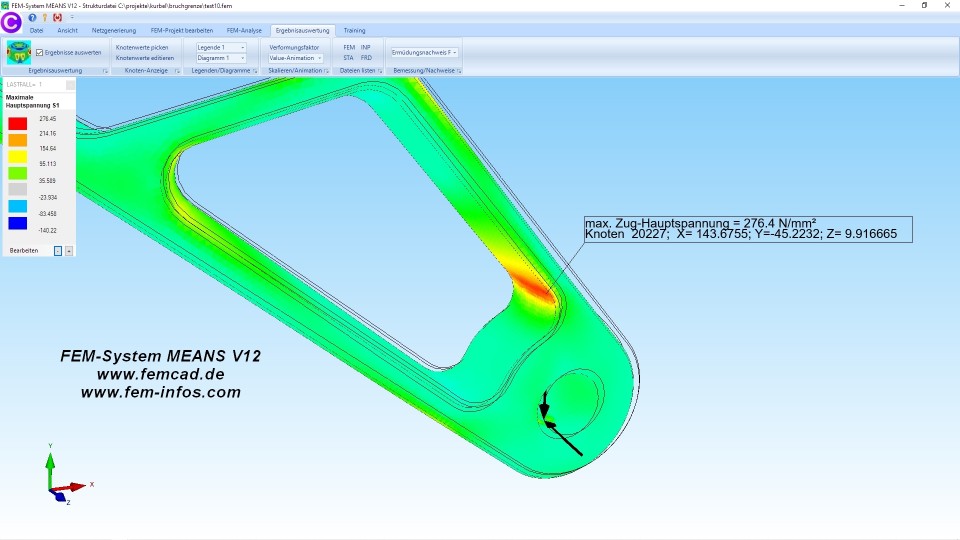
Task: Click the Ergebnisauswertung model thumbnail icon
Action: [18, 52]
